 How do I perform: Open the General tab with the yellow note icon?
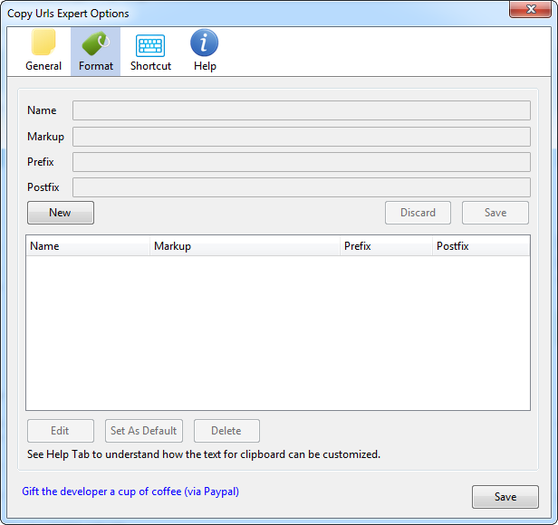tap(43, 43)
